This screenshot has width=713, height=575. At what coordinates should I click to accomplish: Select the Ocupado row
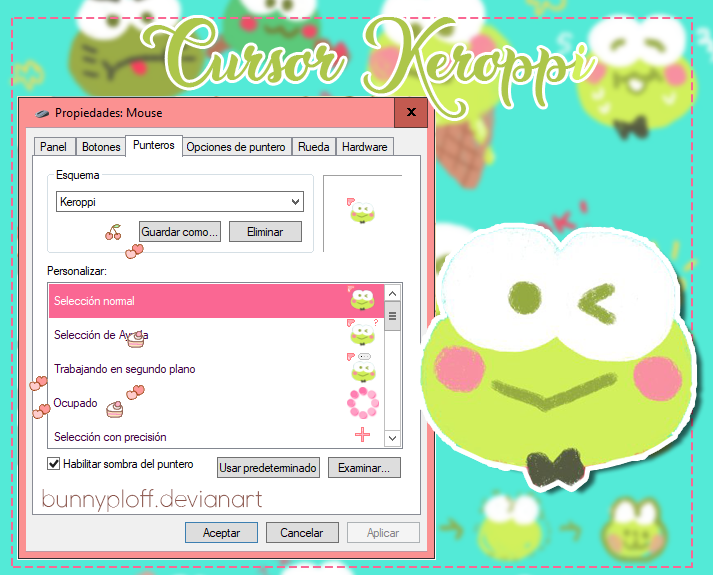tap(216, 403)
